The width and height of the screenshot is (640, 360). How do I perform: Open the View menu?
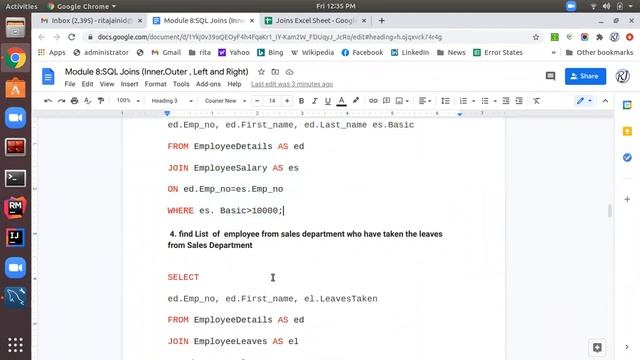click(107, 84)
